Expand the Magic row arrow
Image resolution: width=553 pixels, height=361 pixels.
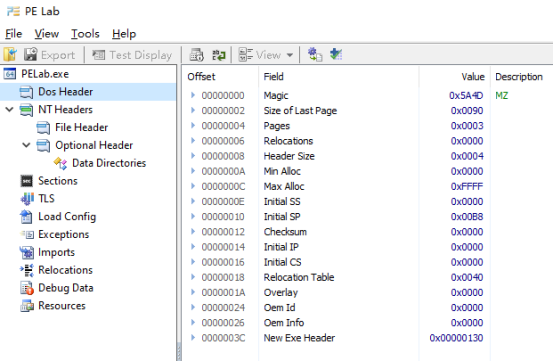click(x=193, y=95)
